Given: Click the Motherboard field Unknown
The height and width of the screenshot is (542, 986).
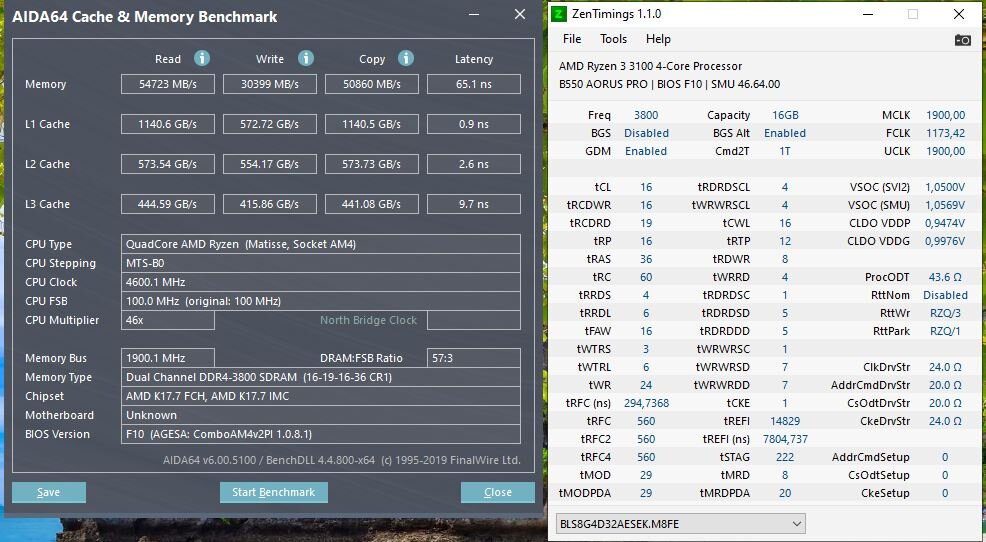Looking at the screenshot, I should [321, 415].
